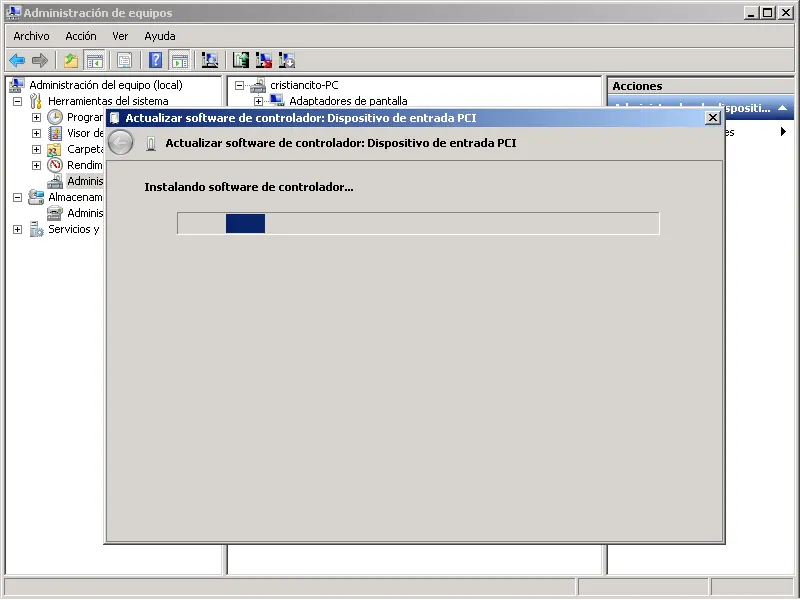The height and width of the screenshot is (600, 800).
Task: Collapse the Acciones section with the up arrow
Action: (x=782, y=108)
